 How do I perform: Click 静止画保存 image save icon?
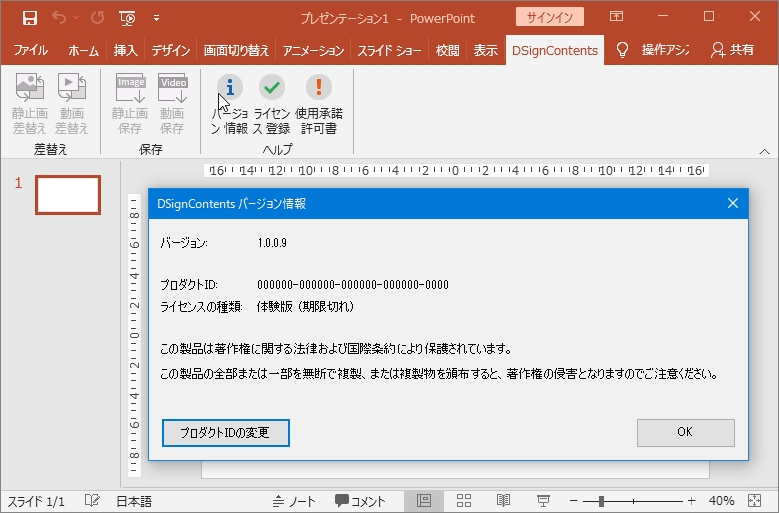click(130, 103)
